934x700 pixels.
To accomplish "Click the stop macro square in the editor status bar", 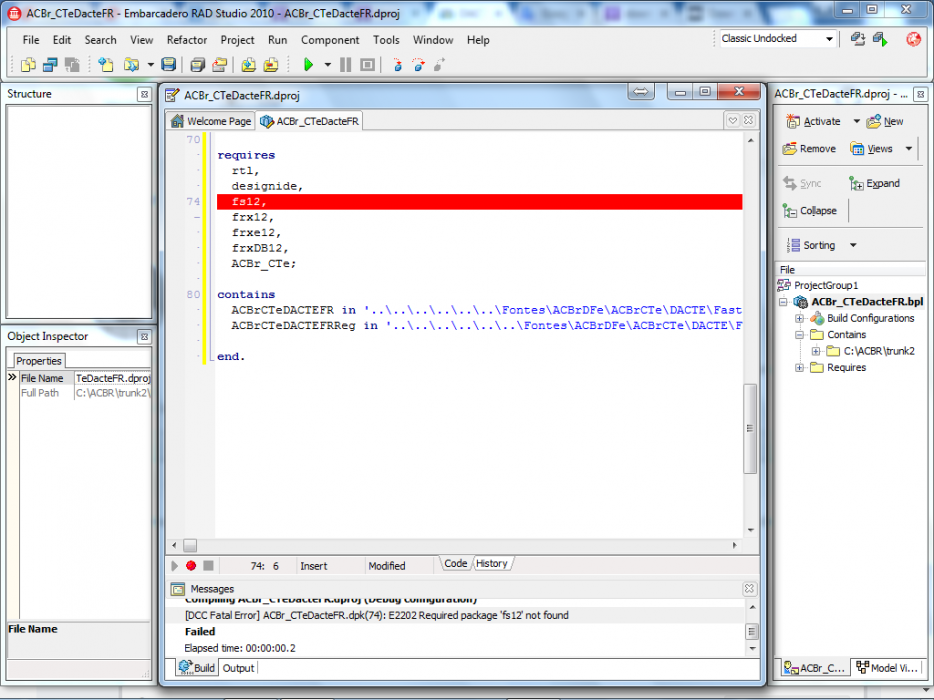I will tap(208, 565).
